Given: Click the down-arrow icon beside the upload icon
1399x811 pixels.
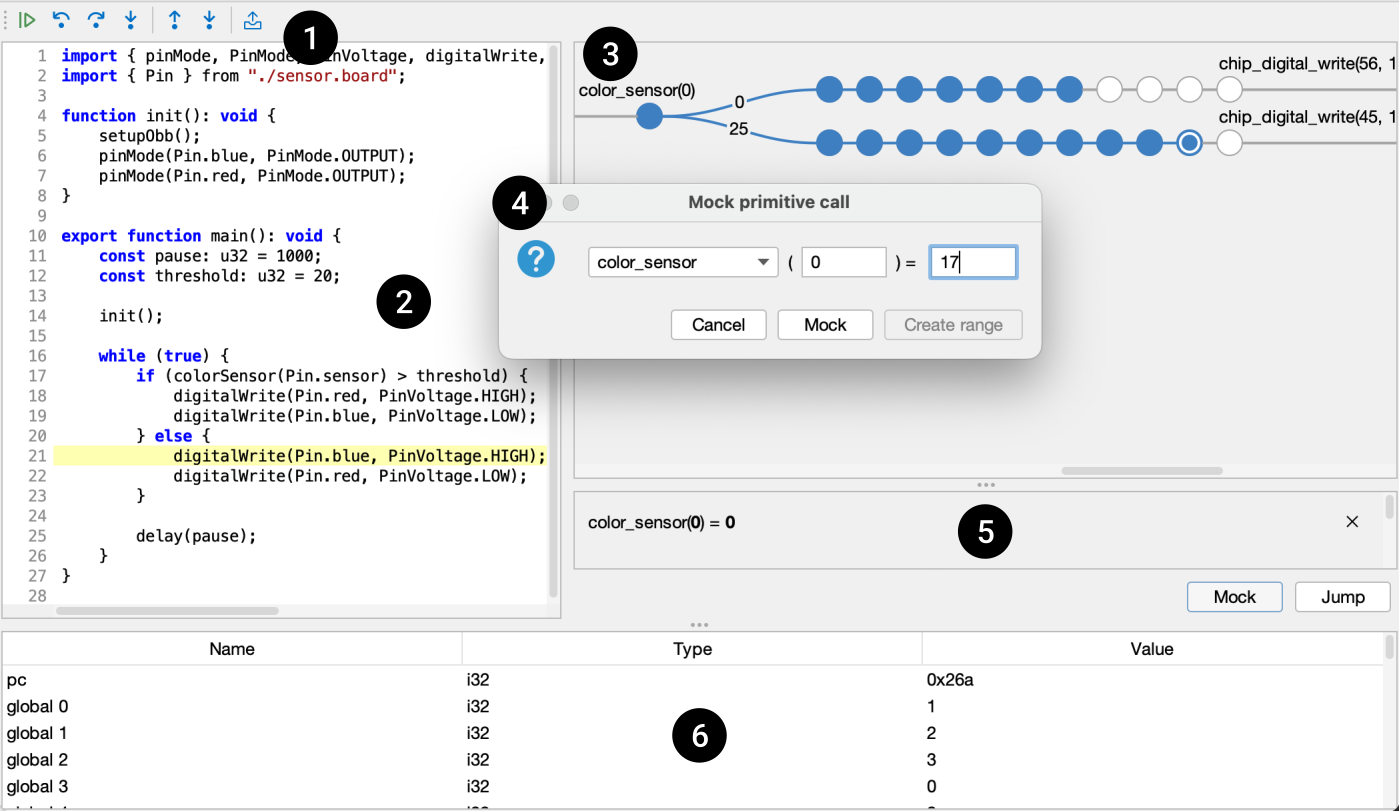Looking at the screenshot, I should (x=209, y=19).
